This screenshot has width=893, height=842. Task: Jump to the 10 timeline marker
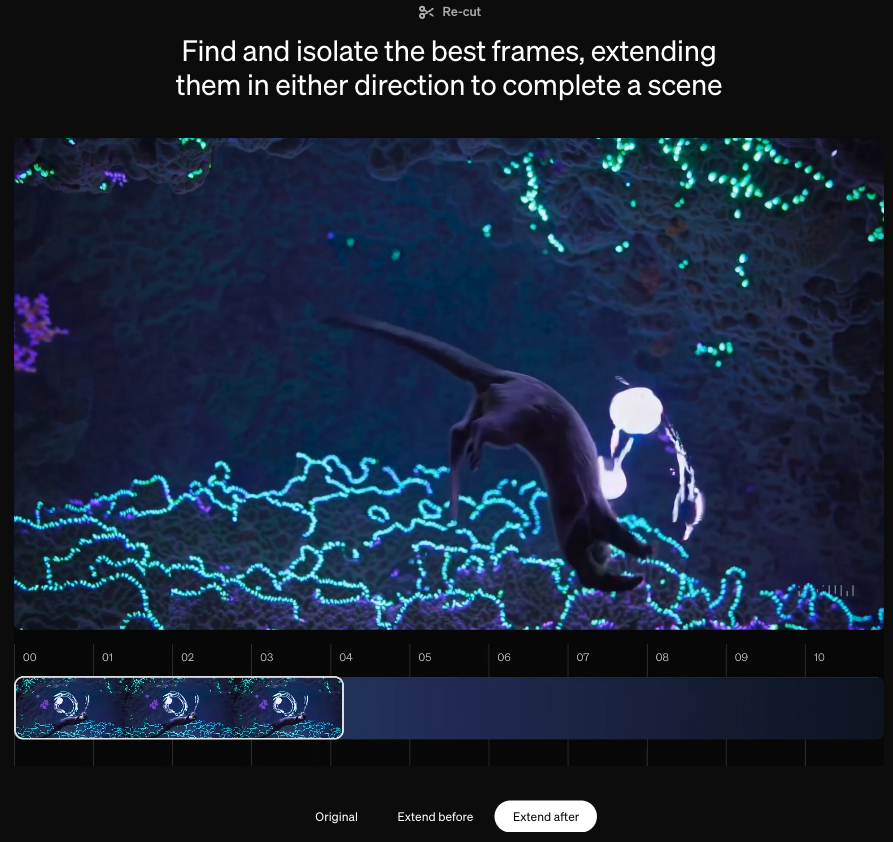819,657
